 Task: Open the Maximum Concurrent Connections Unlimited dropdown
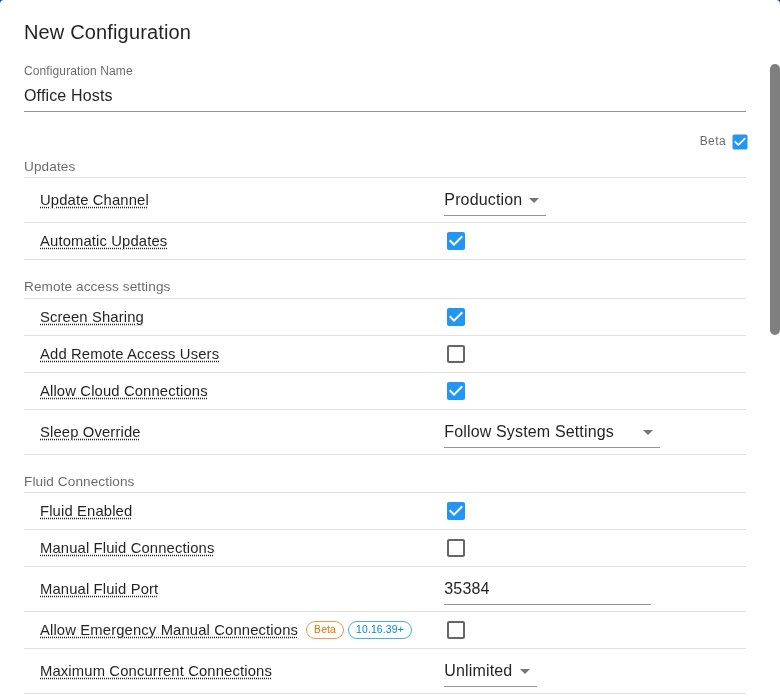click(x=490, y=671)
